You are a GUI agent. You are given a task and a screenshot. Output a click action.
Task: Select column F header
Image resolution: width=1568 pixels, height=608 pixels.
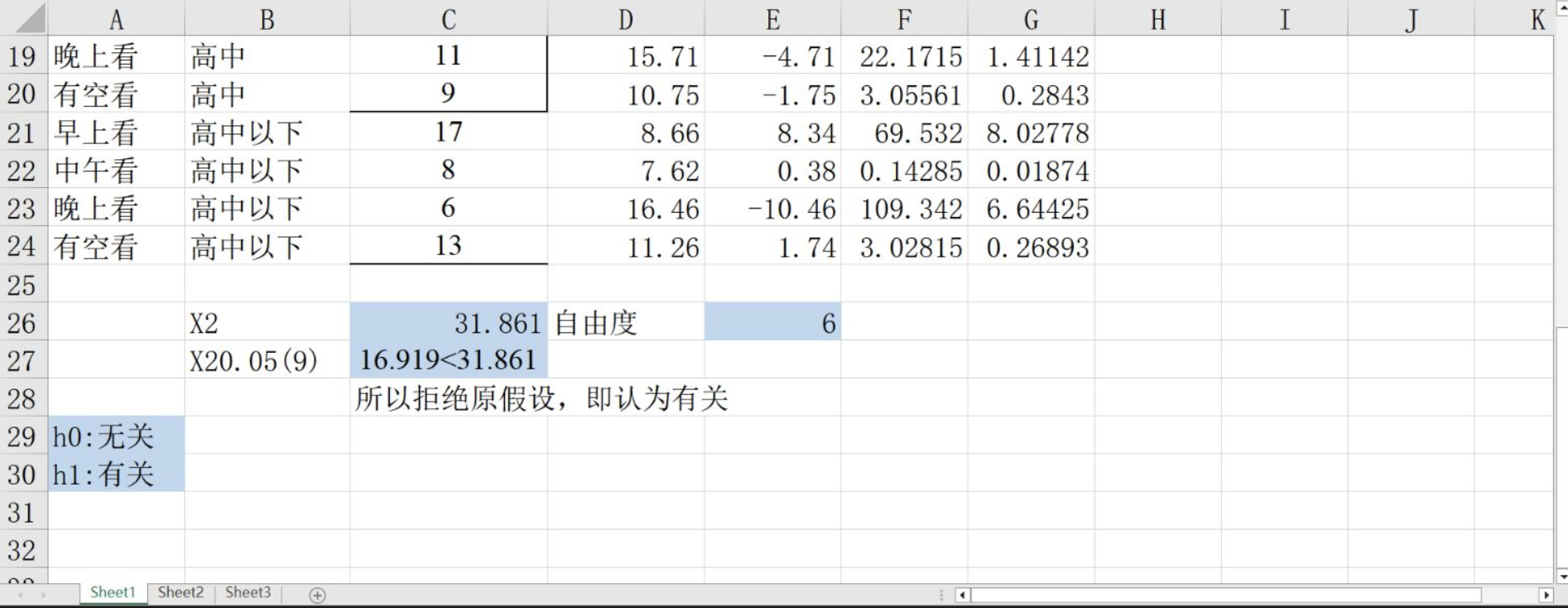(x=904, y=18)
